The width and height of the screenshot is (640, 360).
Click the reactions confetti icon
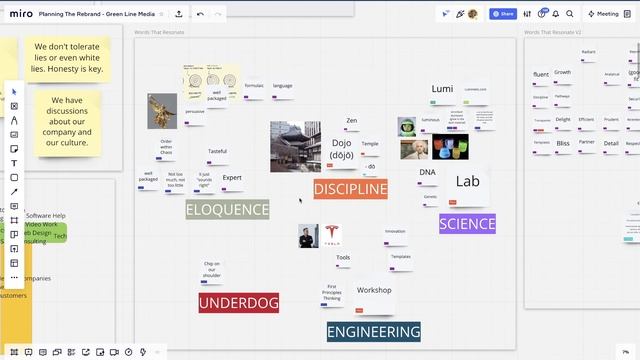click(x=460, y=14)
